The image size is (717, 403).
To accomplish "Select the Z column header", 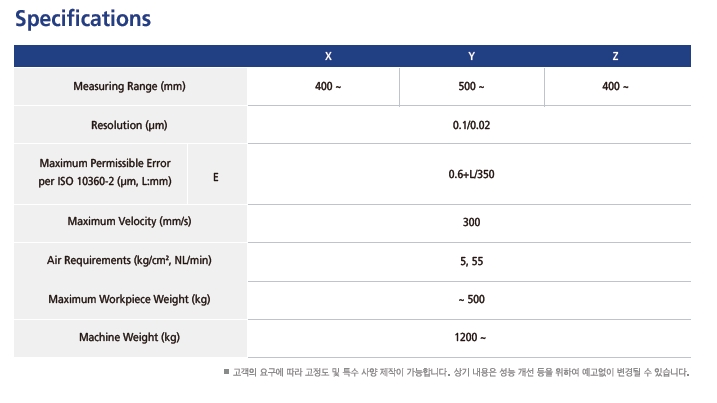I will 615,56.
